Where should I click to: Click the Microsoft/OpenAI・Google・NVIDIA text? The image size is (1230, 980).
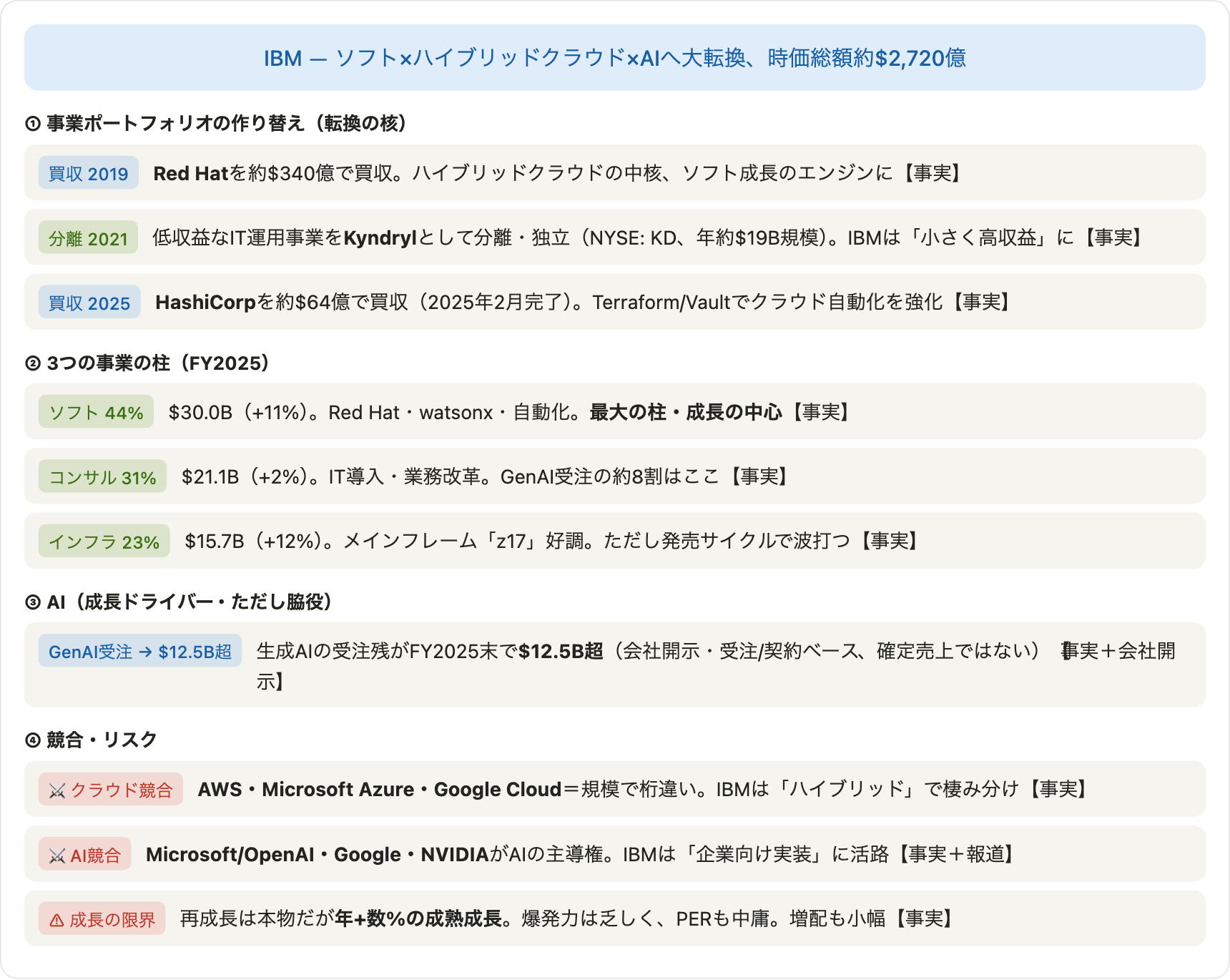[318, 854]
